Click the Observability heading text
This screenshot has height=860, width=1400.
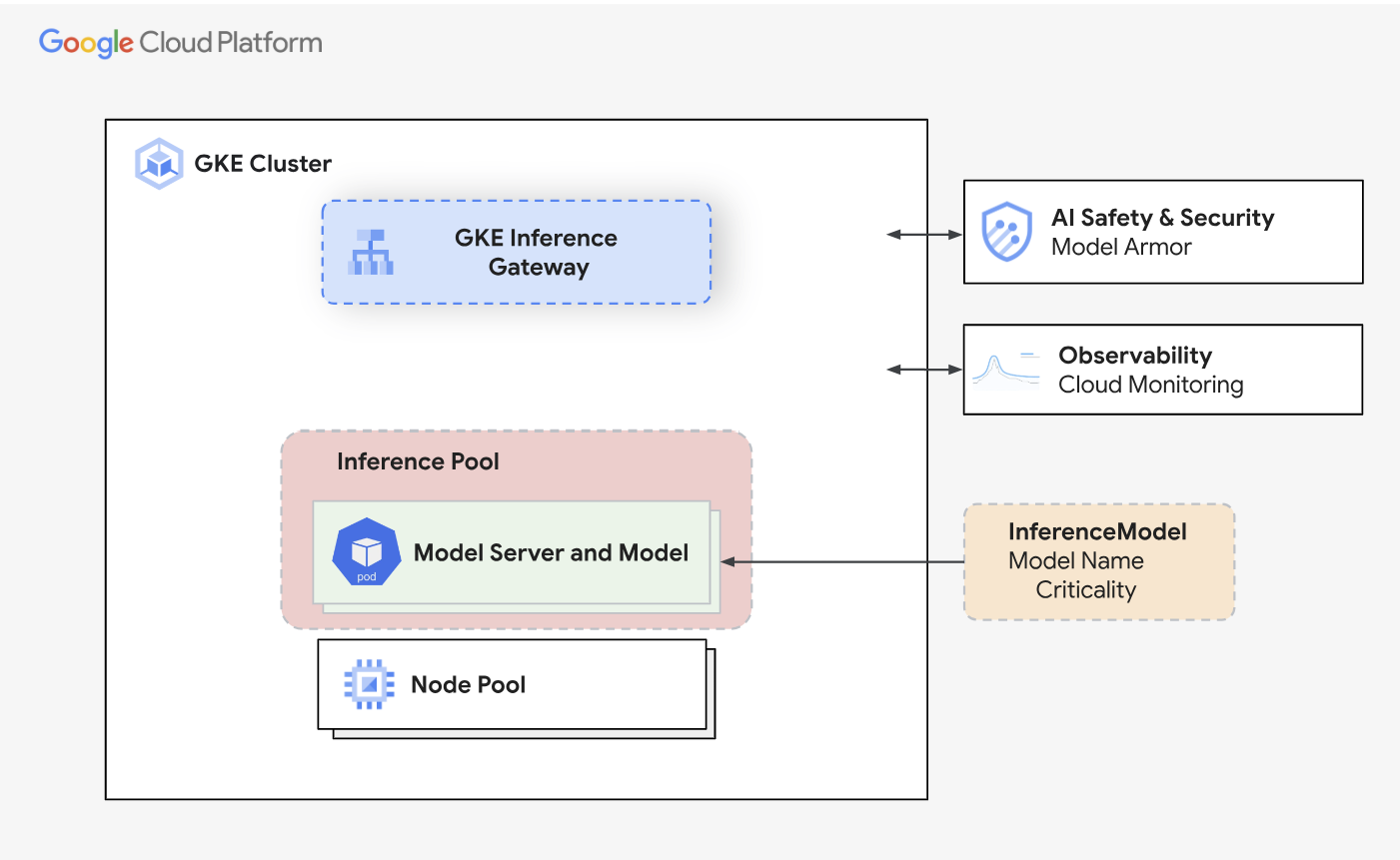pyautogui.click(x=1135, y=356)
